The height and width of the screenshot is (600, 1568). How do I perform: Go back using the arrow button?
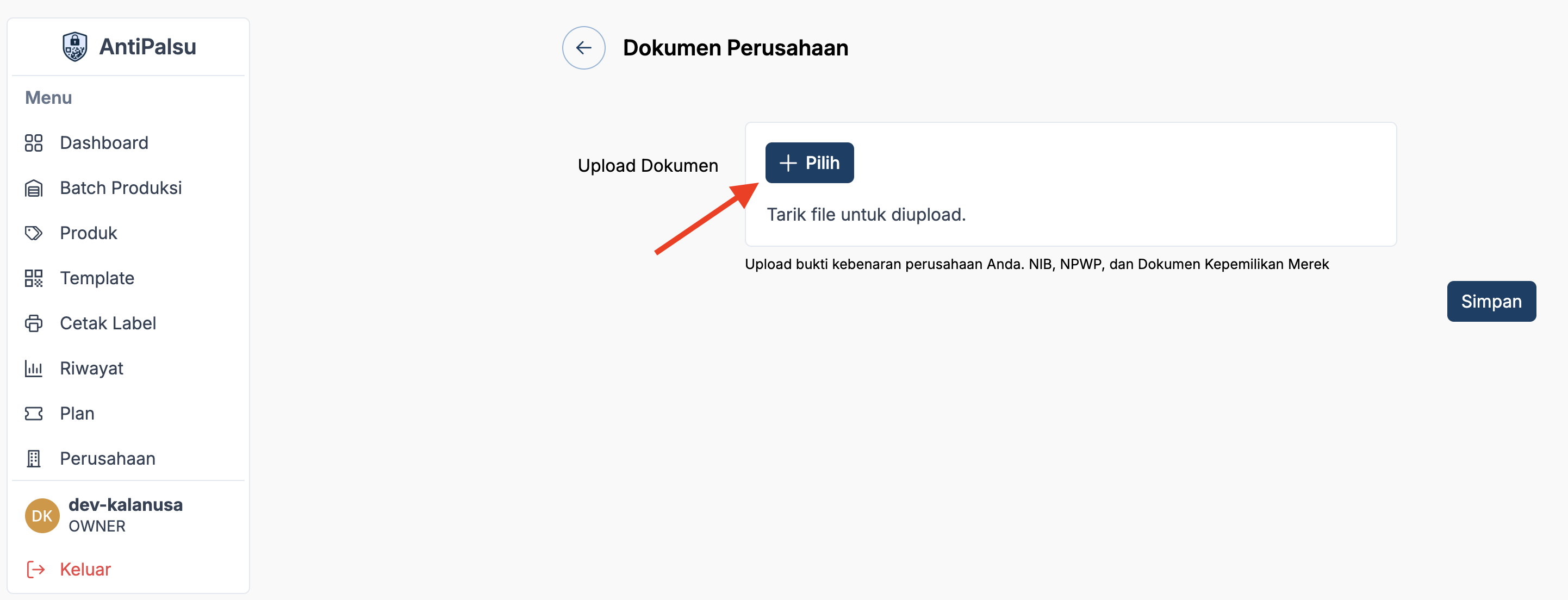click(x=583, y=48)
